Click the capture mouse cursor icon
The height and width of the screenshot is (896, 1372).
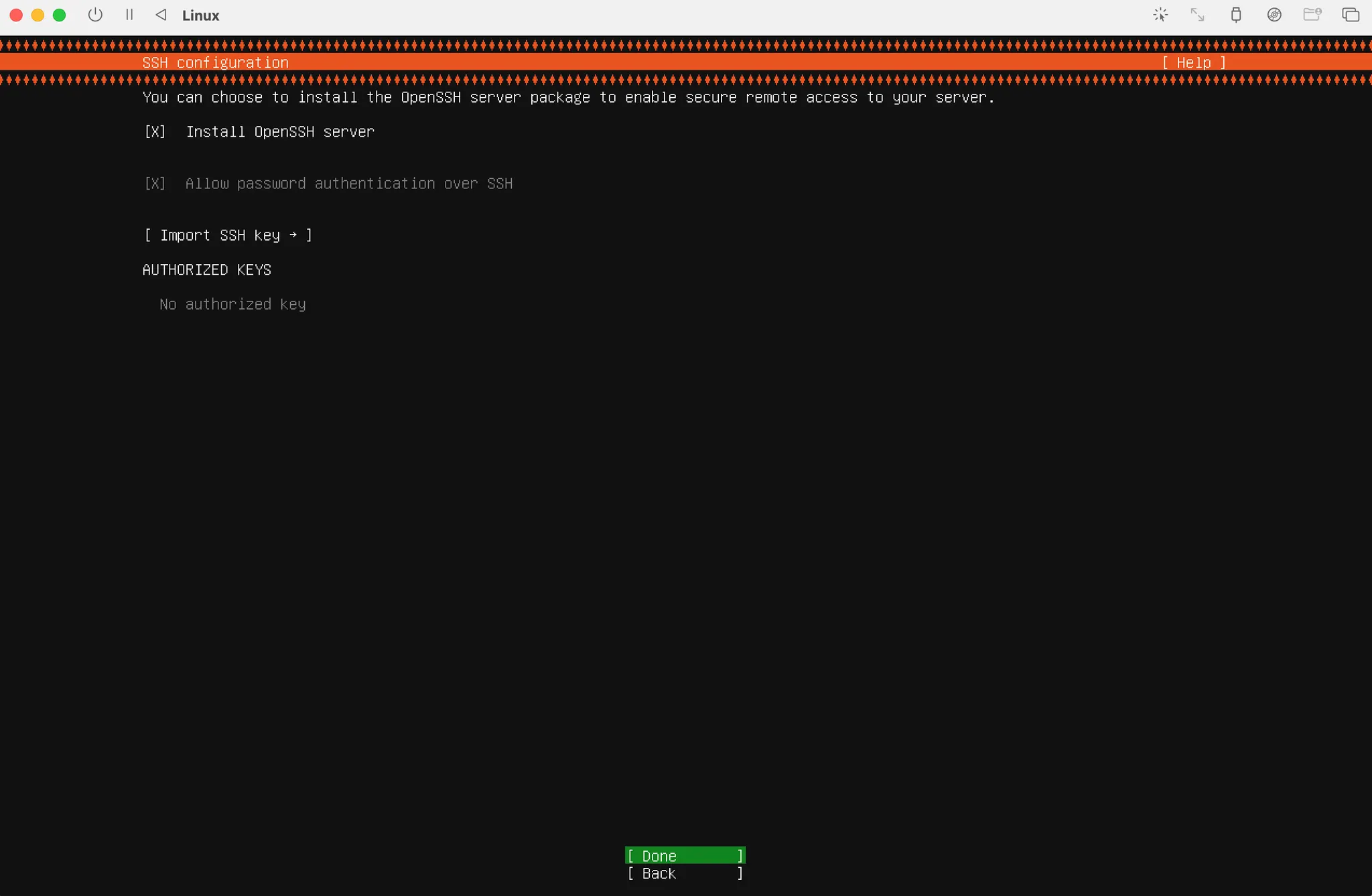1160,15
